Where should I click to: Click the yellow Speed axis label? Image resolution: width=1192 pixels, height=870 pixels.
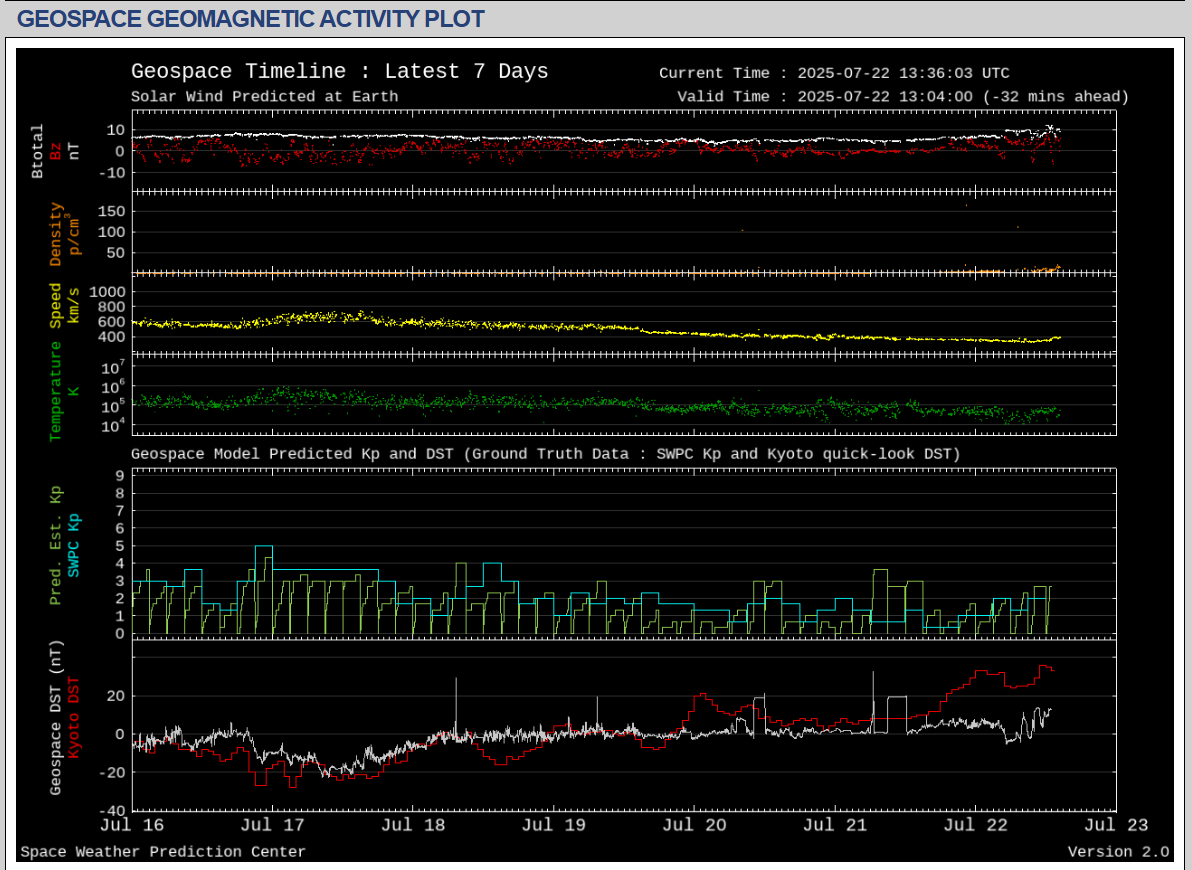(56, 305)
